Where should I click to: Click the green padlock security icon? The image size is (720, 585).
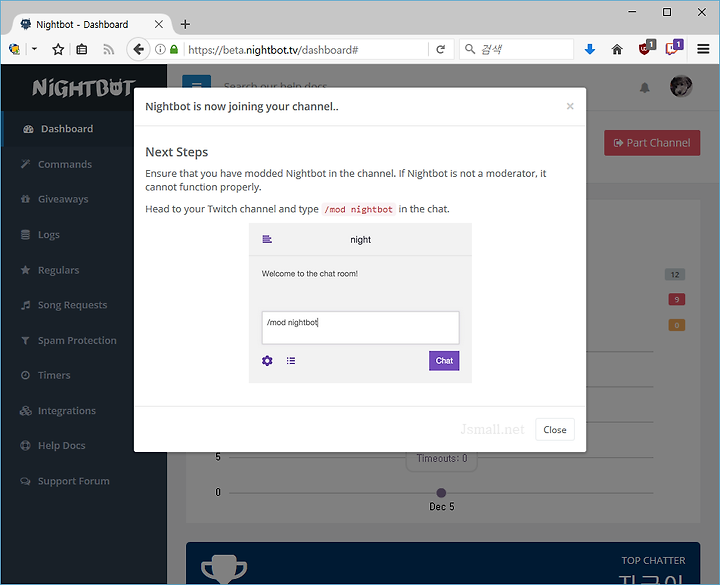(174, 49)
